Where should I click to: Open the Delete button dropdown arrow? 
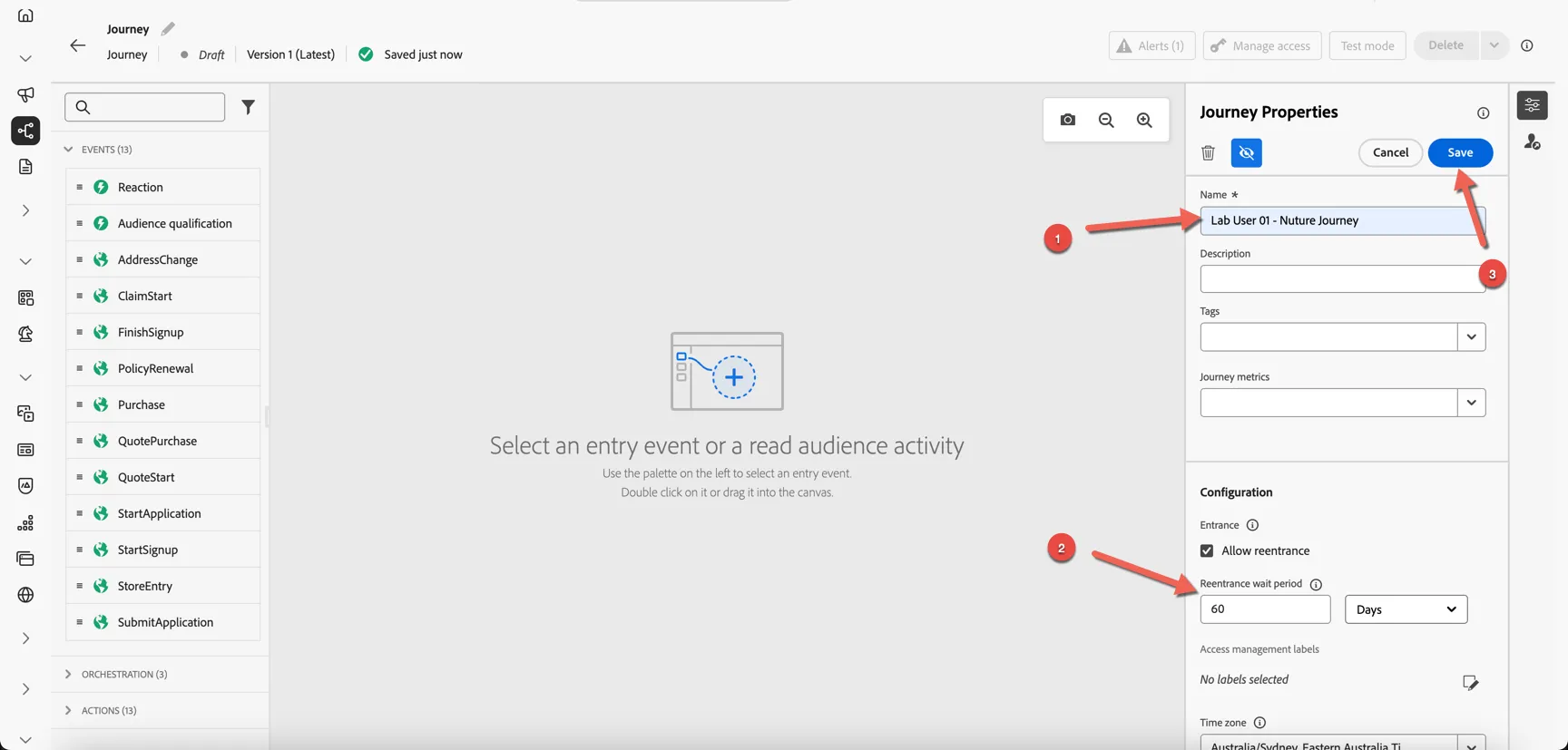click(x=1494, y=45)
